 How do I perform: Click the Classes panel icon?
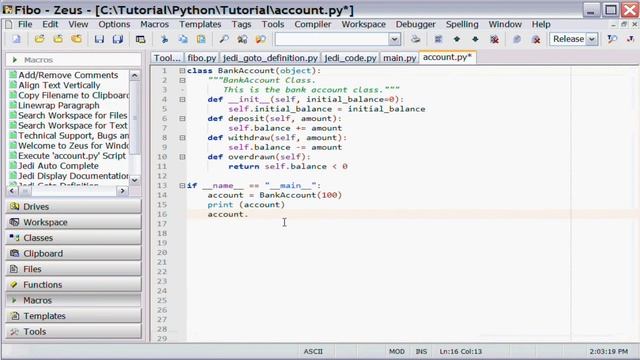click(x=14, y=238)
